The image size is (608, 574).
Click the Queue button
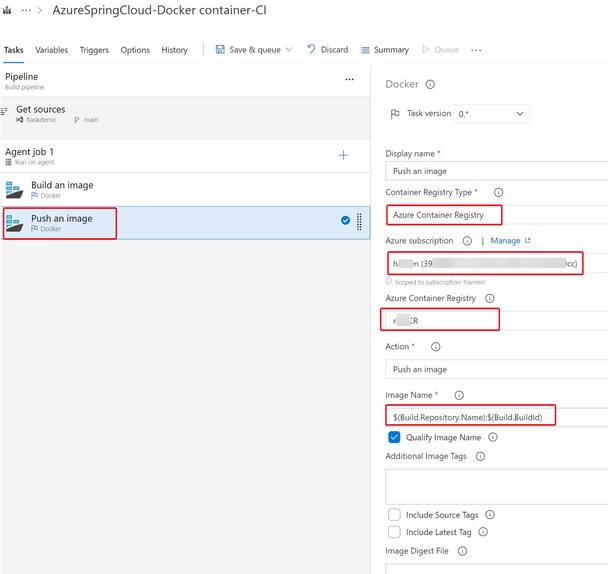click(x=440, y=50)
